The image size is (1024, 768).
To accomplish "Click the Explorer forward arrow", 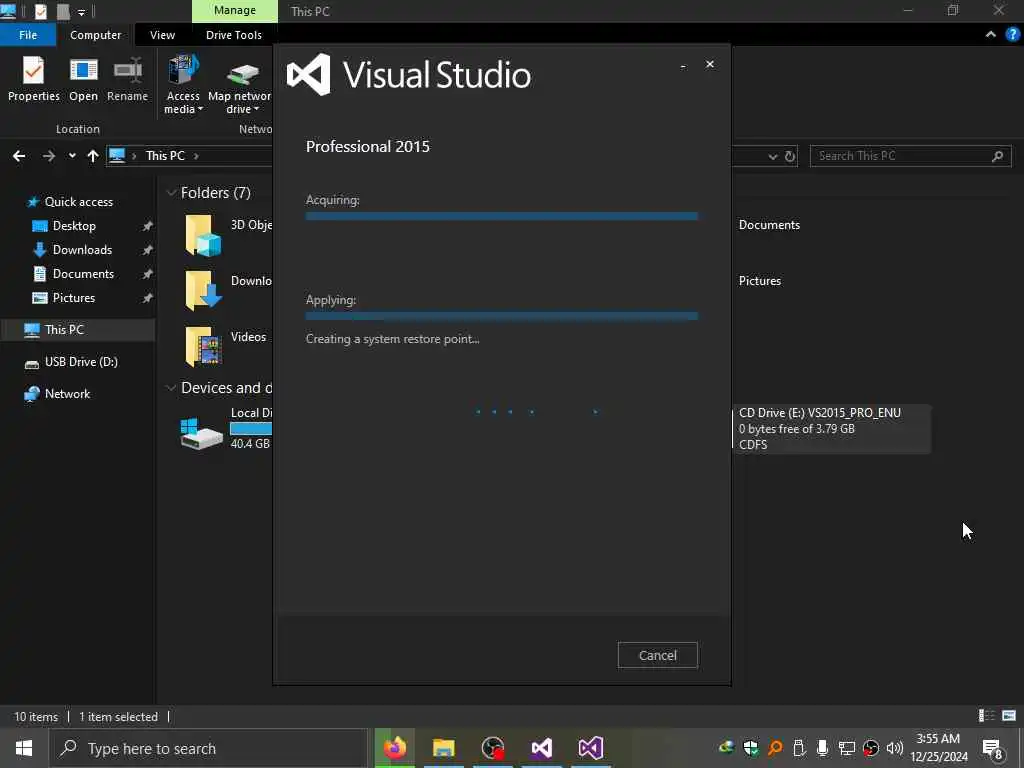I will point(49,155).
